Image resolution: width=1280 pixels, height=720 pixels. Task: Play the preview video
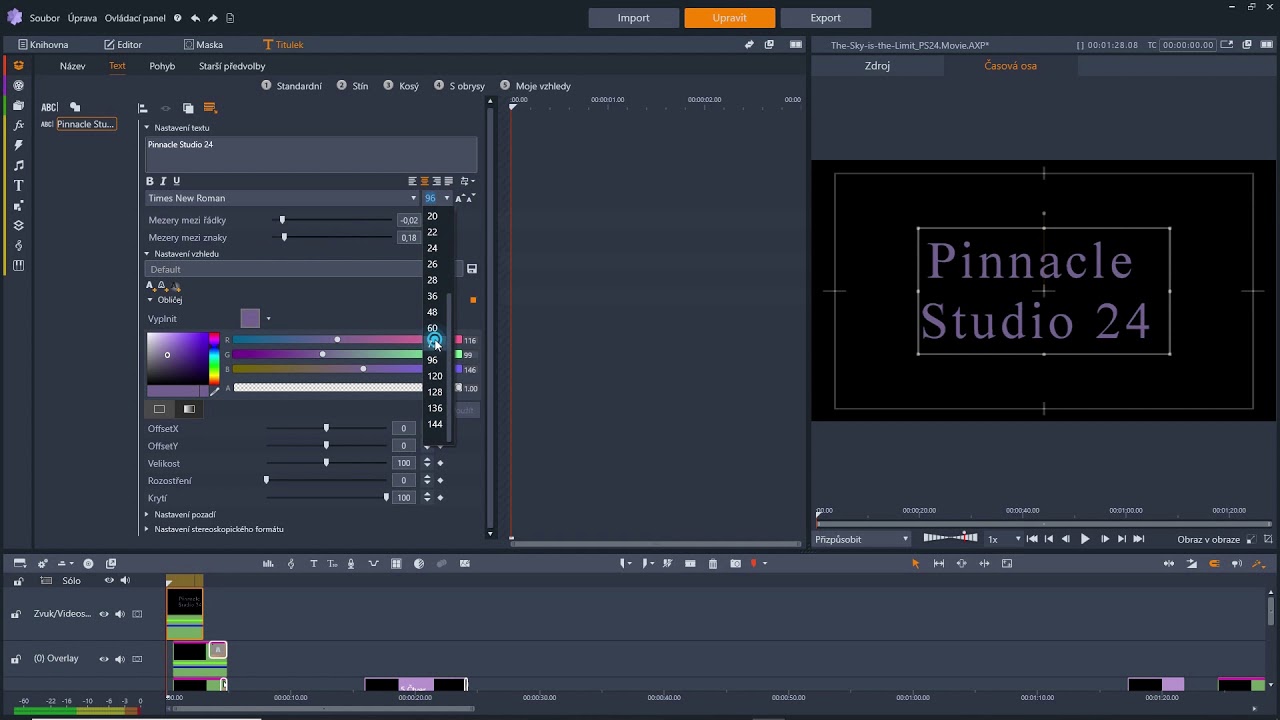tap(1085, 539)
